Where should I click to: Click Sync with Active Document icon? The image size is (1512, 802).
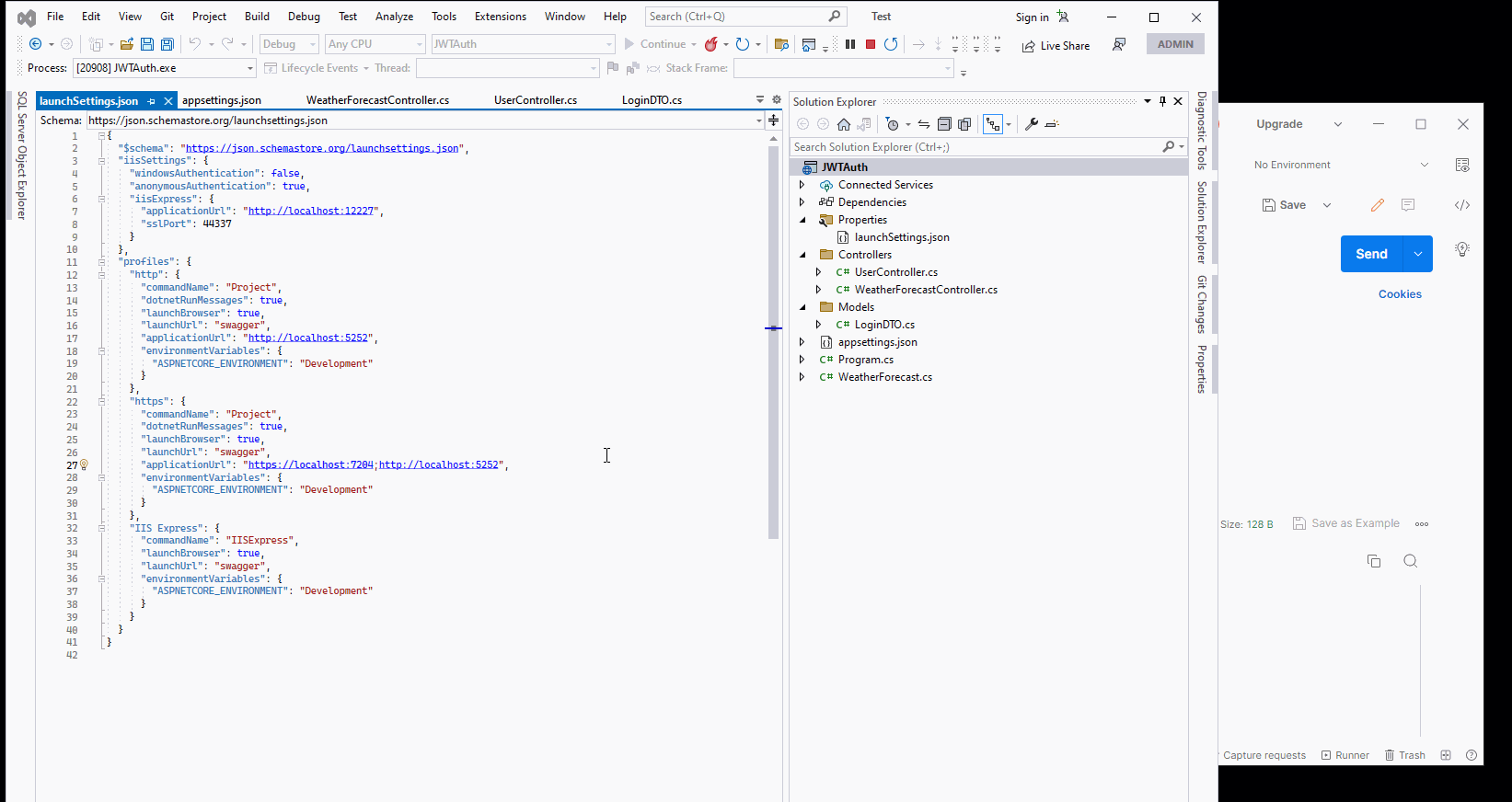tap(924, 124)
